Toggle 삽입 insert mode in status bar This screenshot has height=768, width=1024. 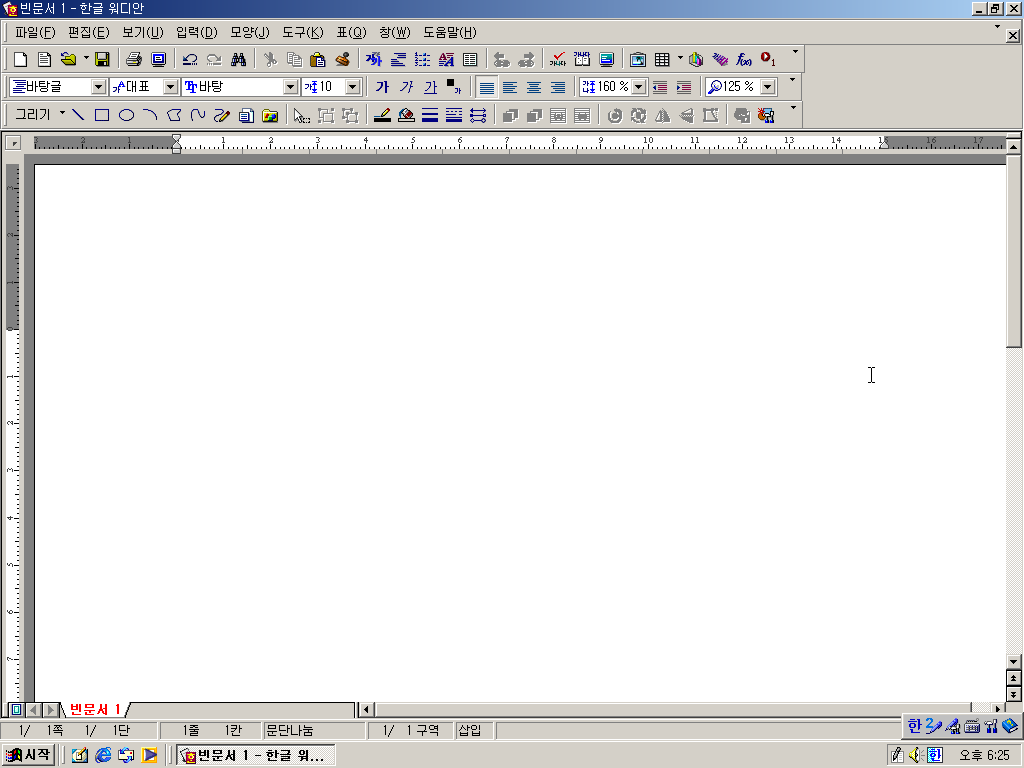coord(470,730)
